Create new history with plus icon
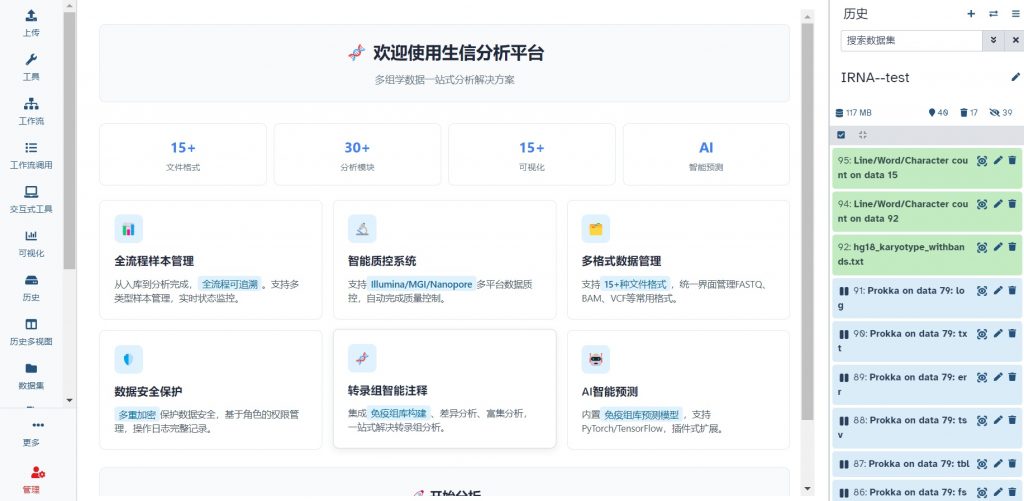The height and width of the screenshot is (501, 1024). coord(970,14)
